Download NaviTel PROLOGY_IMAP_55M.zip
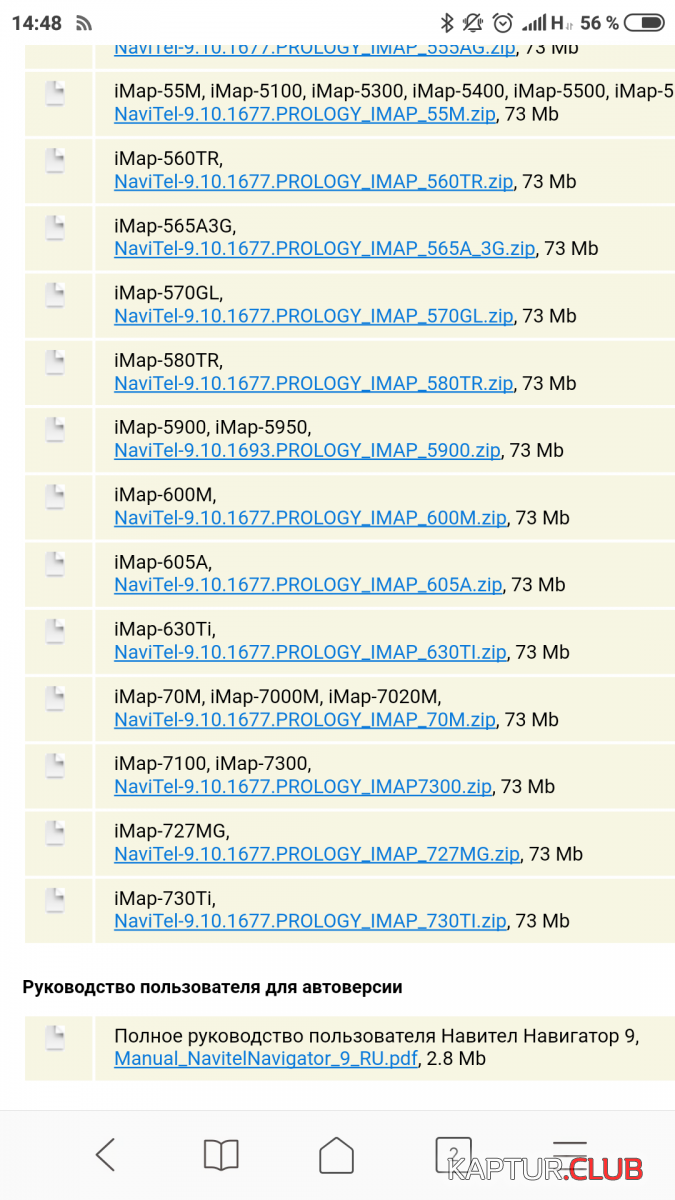This screenshot has height=1200, width=675. tap(305, 114)
